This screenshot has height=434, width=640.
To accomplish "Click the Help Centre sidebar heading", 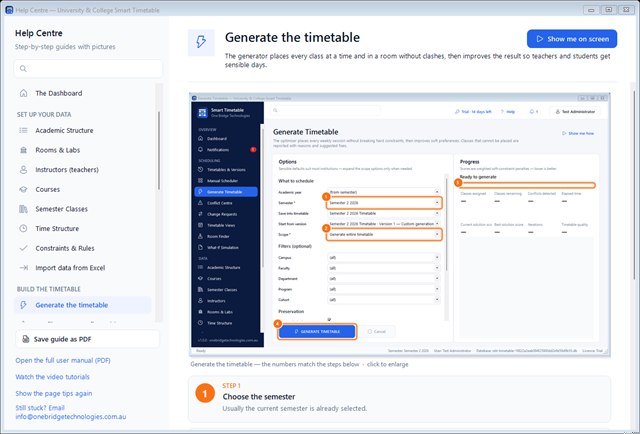I will [x=39, y=33].
